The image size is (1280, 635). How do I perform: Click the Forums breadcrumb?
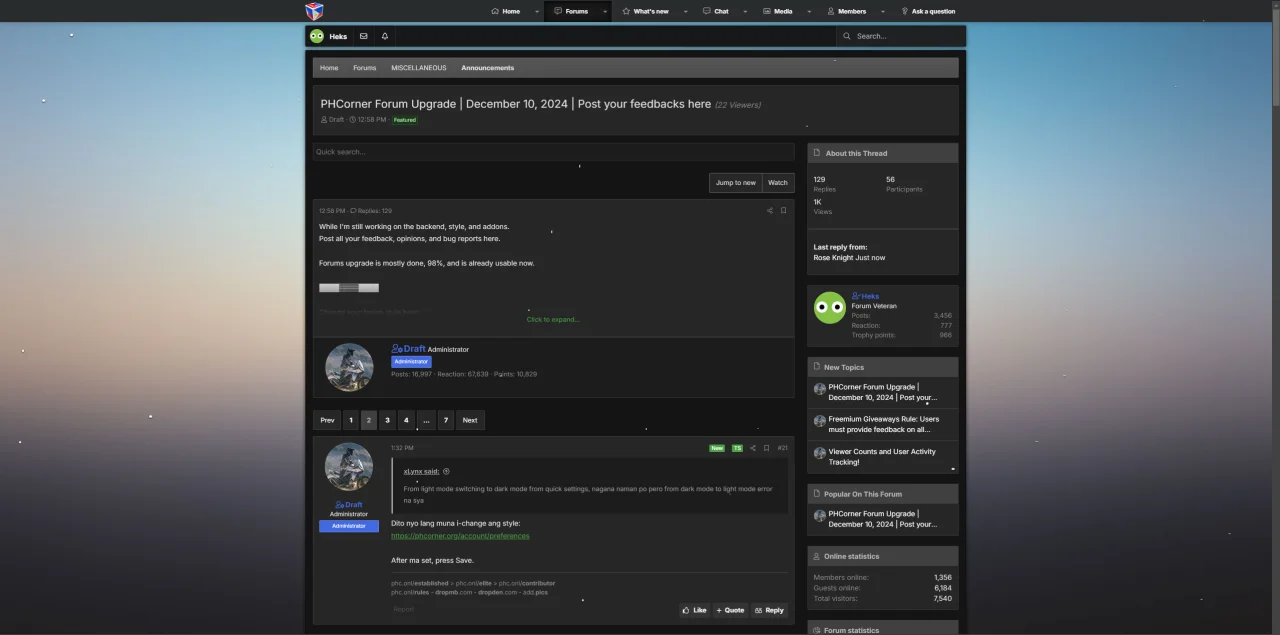coord(365,68)
